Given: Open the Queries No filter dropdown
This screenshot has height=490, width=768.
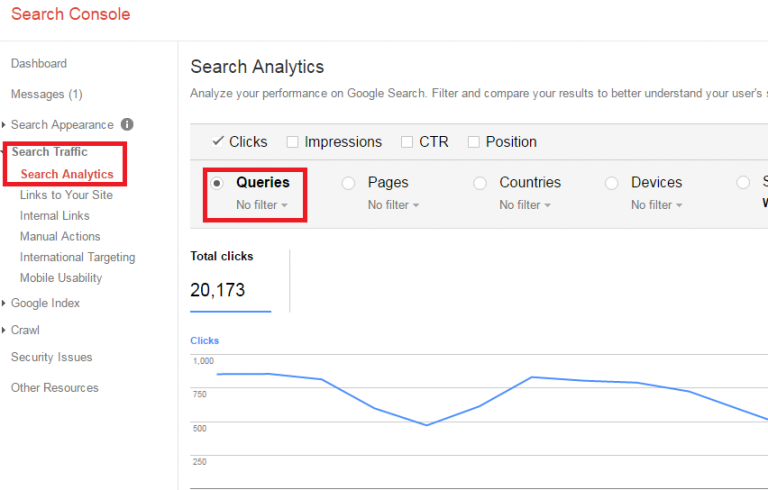Looking at the screenshot, I should [x=262, y=205].
